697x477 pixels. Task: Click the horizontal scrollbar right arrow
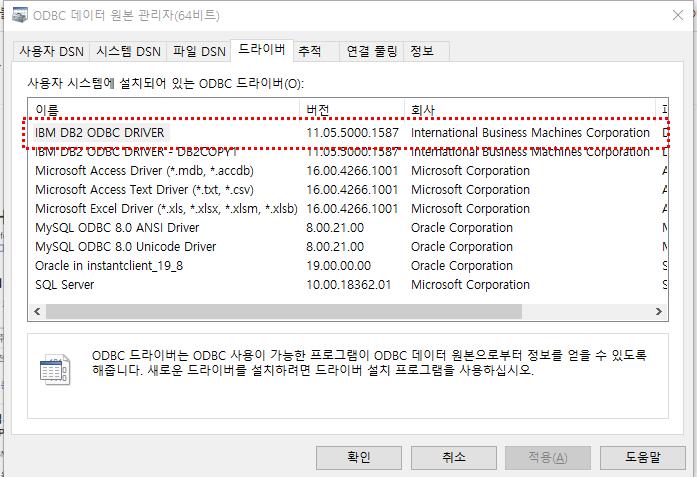659,312
